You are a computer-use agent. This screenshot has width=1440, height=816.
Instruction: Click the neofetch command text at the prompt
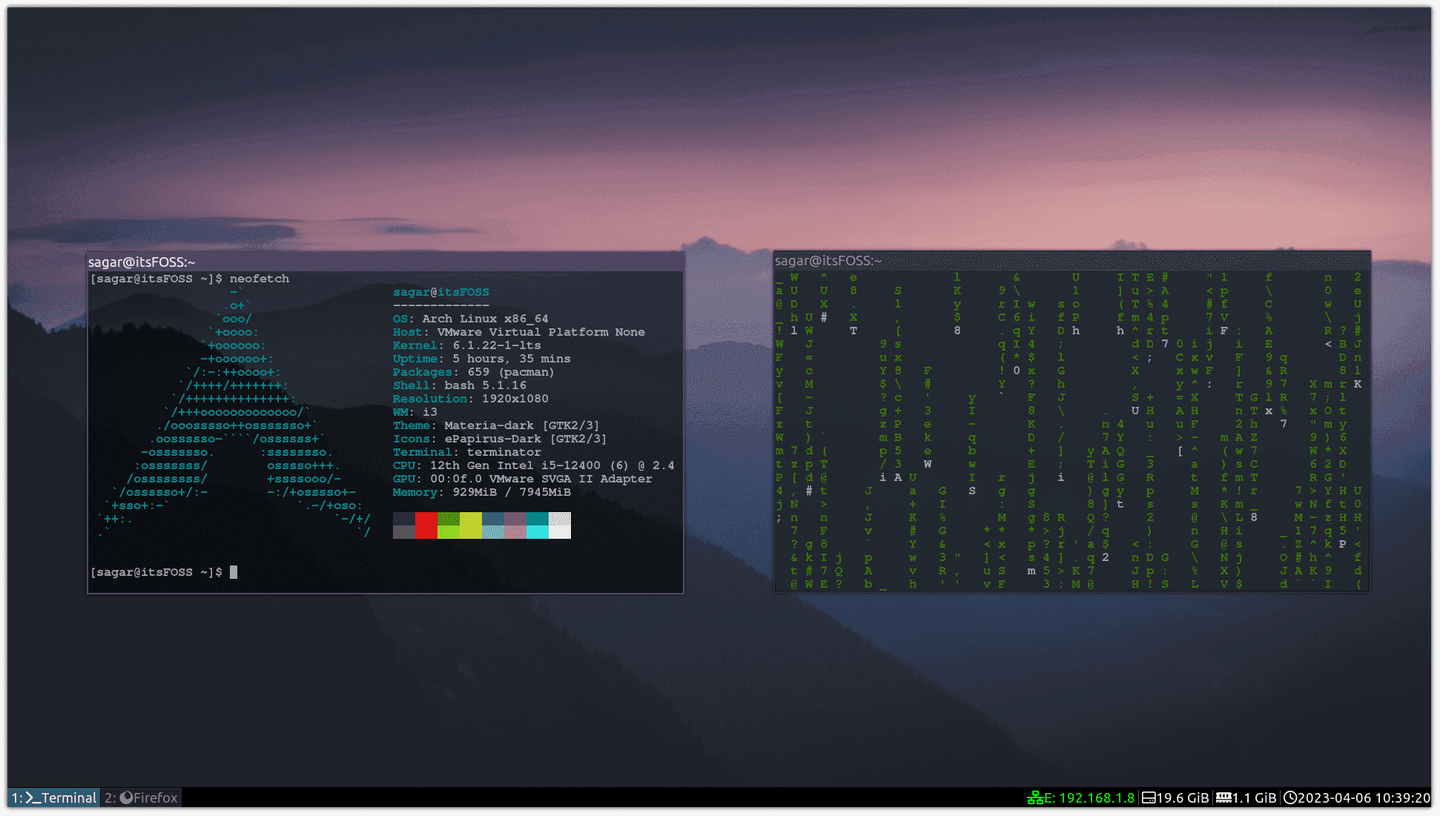(x=259, y=278)
